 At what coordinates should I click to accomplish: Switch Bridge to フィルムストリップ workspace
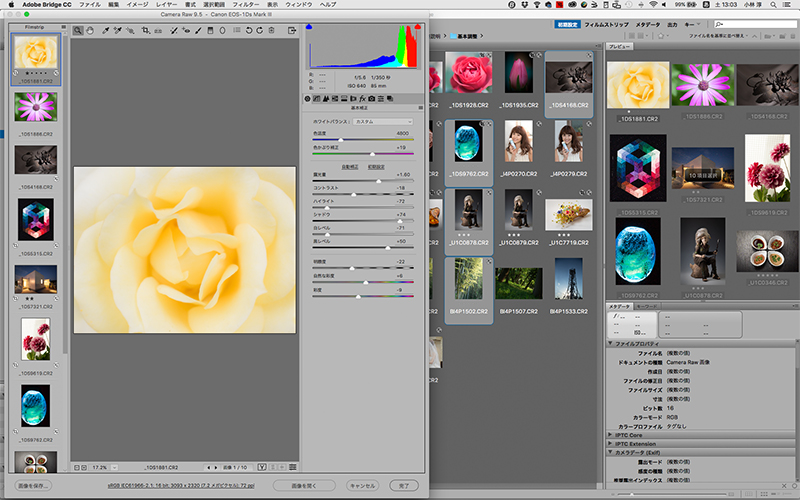(607, 24)
